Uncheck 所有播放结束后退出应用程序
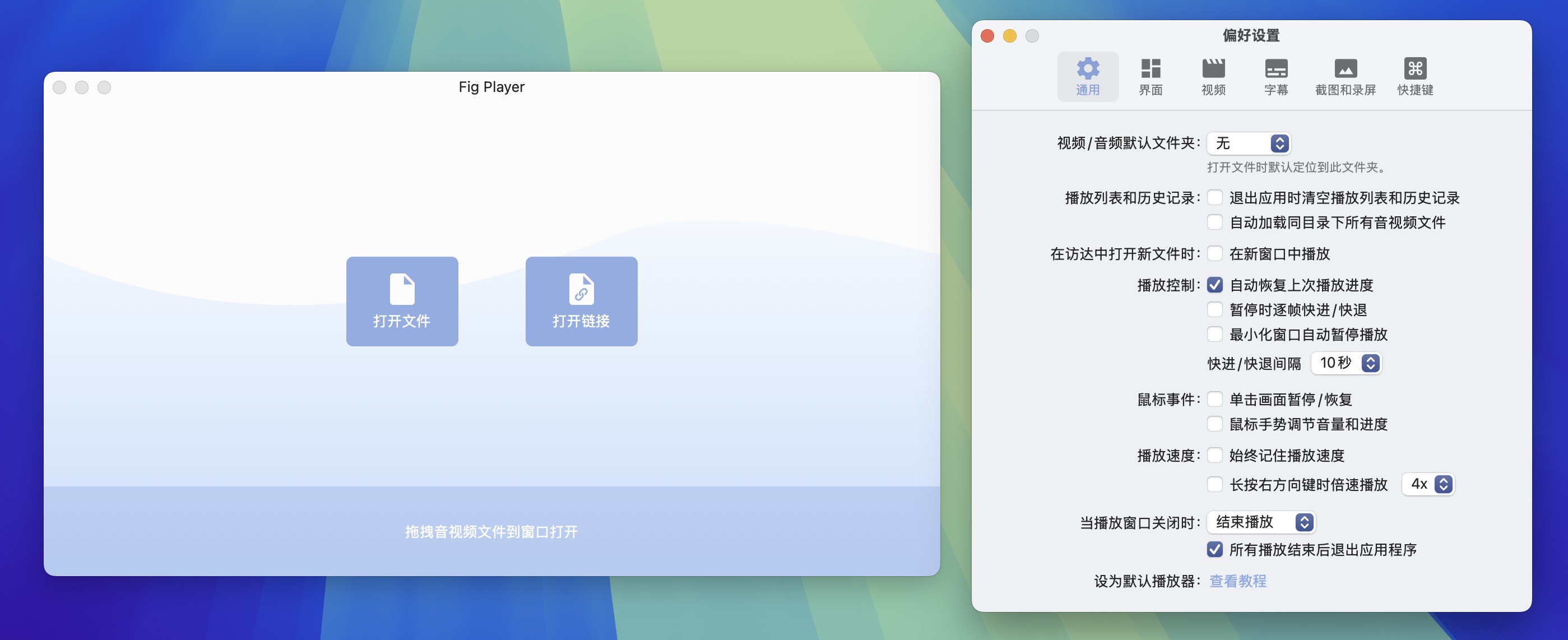1568x640 pixels. (x=1215, y=549)
